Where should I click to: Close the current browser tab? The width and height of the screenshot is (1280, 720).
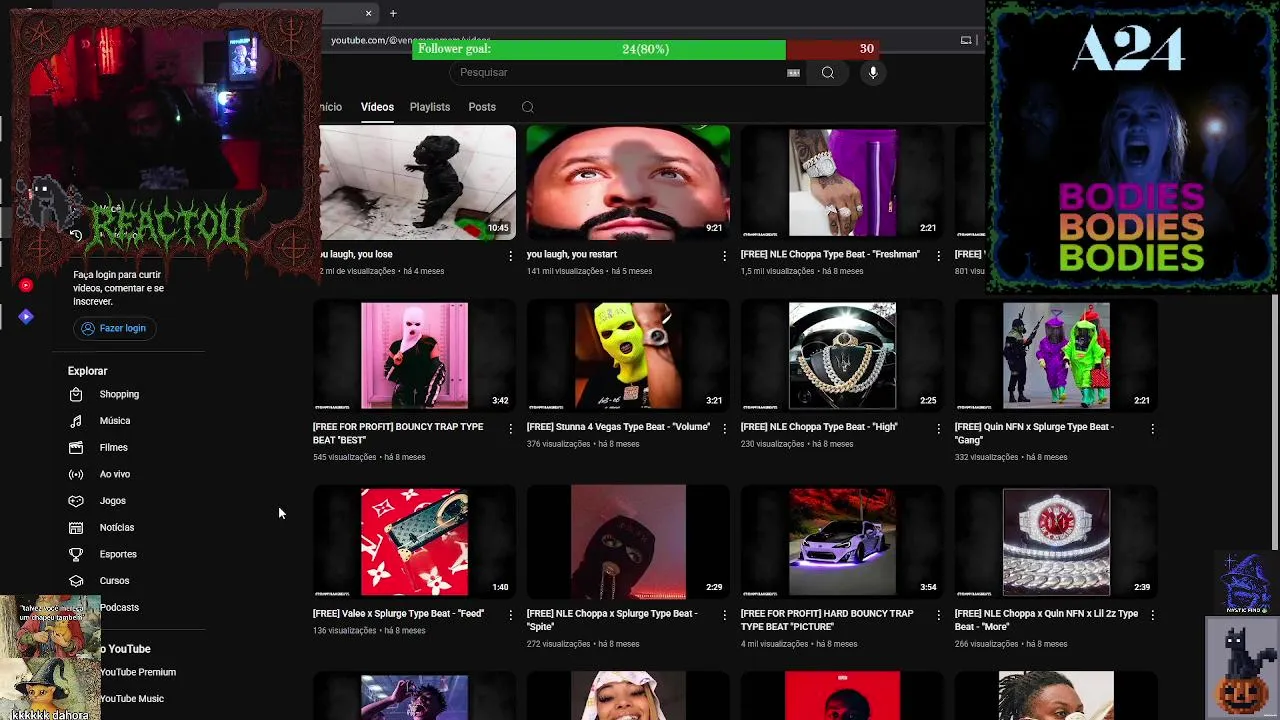(x=368, y=13)
